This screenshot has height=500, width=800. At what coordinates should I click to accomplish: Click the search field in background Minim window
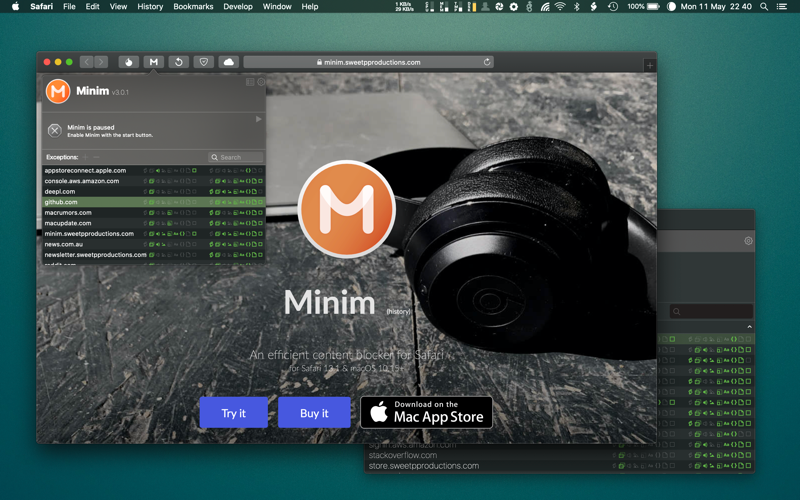click(x=712, y=311)
